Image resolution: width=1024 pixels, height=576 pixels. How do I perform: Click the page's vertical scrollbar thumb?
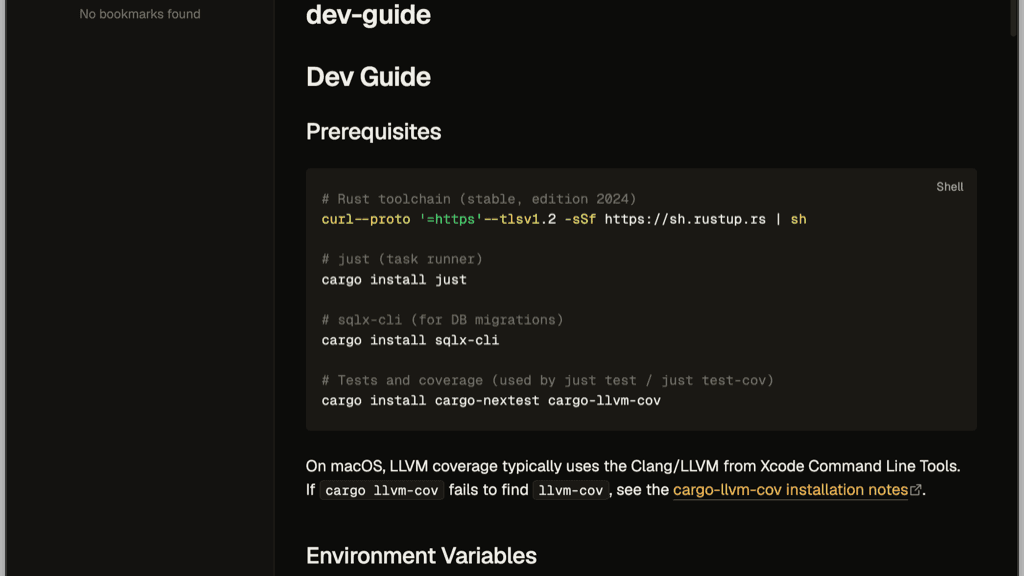coord(1014,18)
